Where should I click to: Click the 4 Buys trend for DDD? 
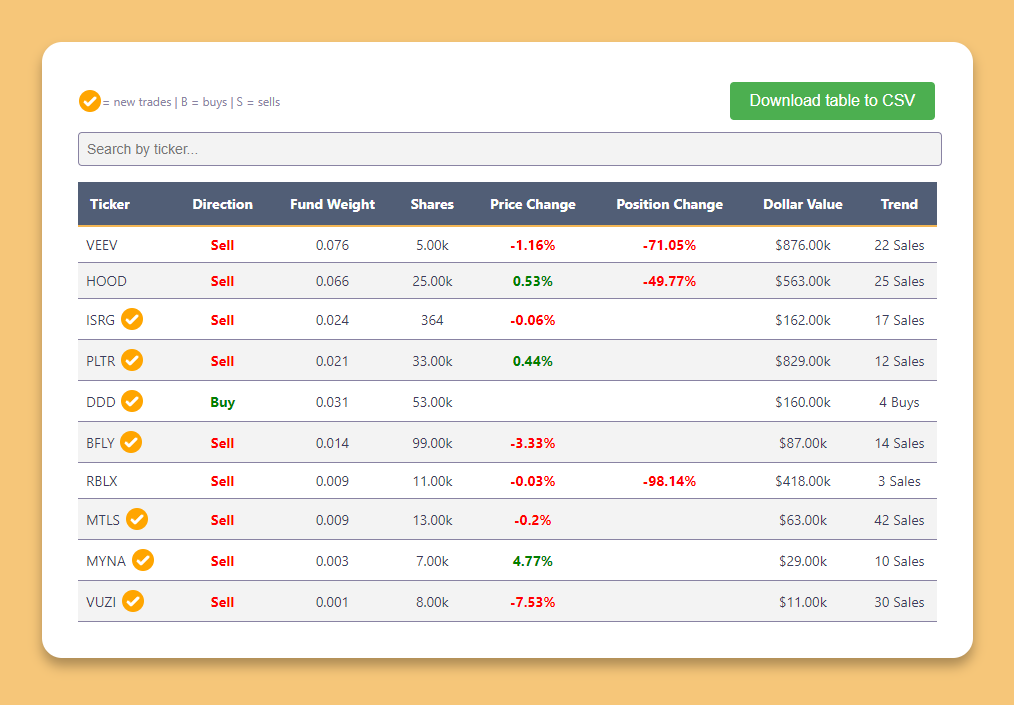(899, 402)
